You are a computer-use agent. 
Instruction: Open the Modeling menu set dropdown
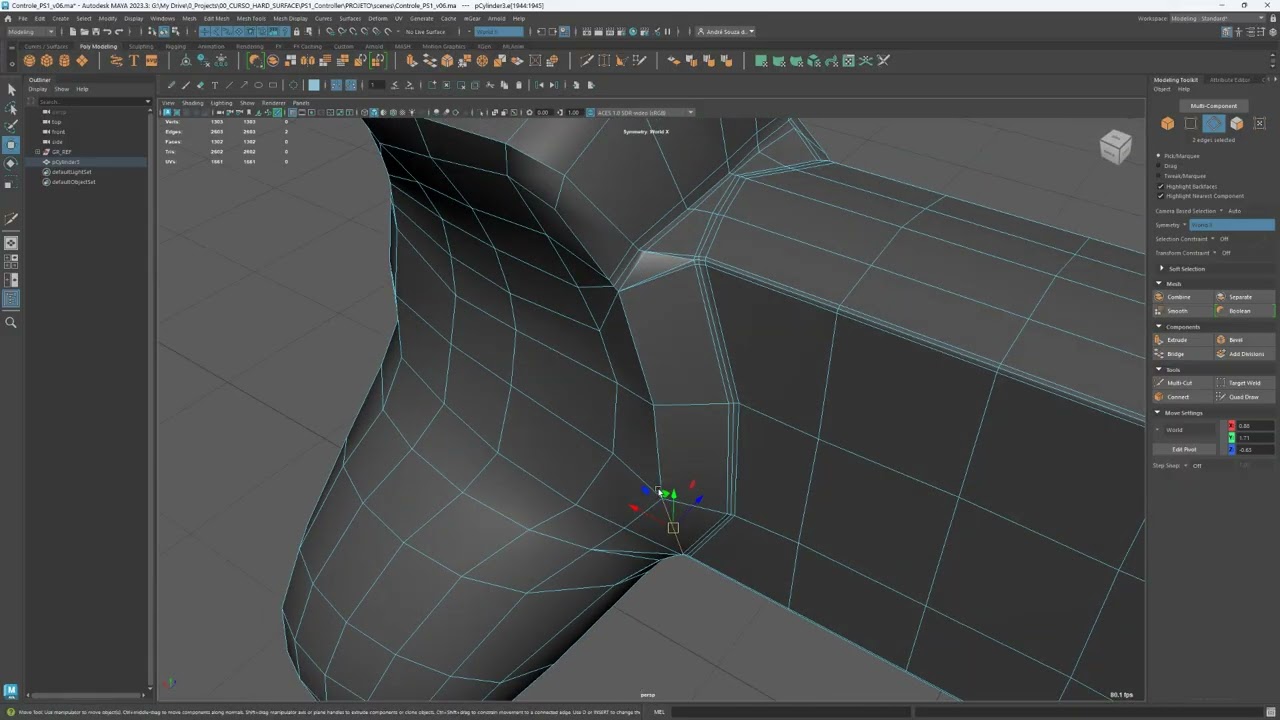click(30, 32)
